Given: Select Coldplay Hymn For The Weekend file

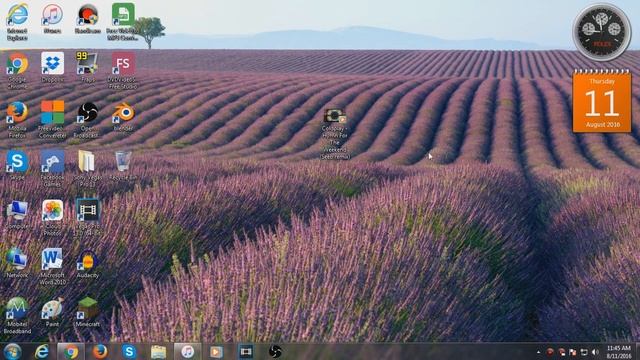Looking at the screenshot, I should (x=335, y=133).
